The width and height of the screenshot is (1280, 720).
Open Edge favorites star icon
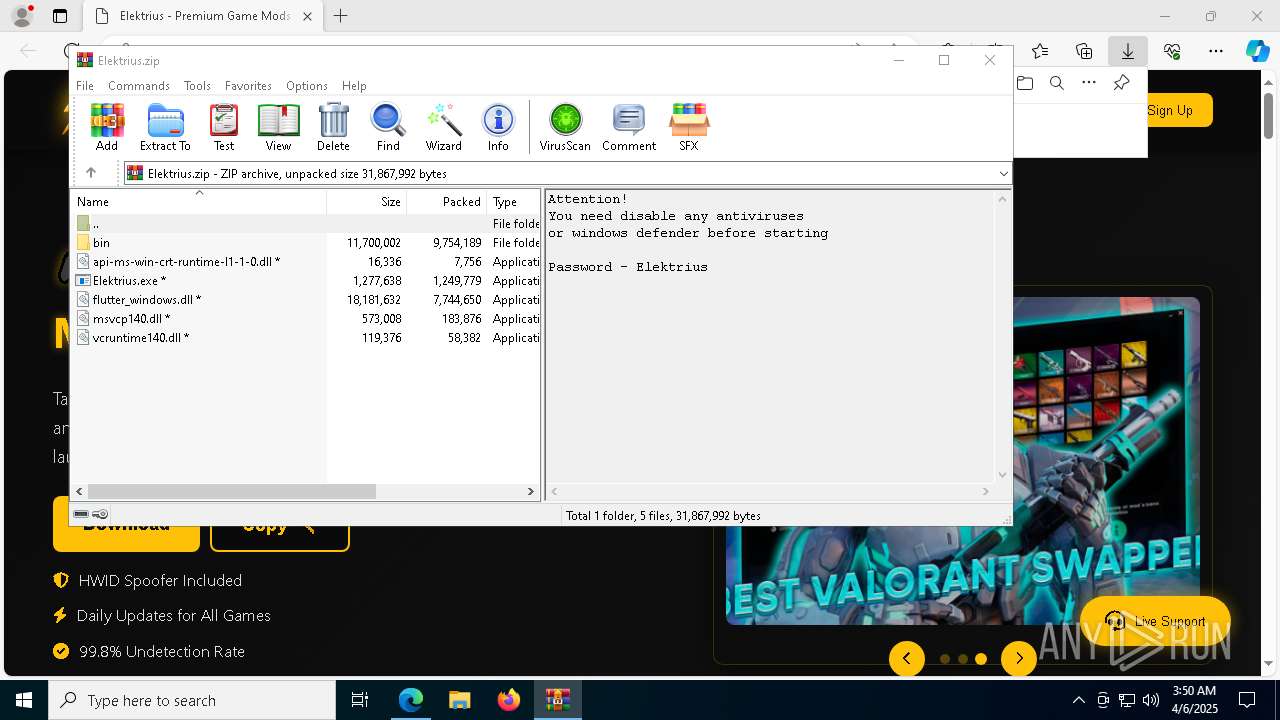pyautogui.click(x=1040, y=51)
